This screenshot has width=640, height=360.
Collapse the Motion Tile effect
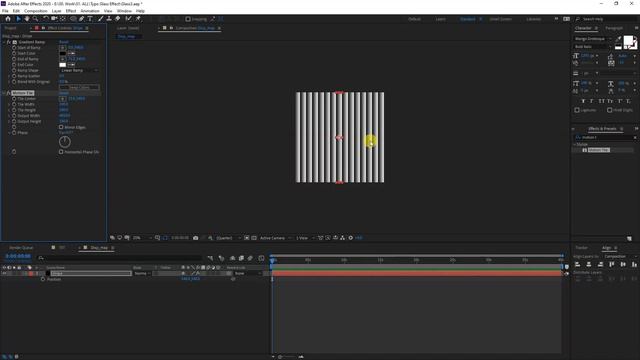point(4,93)
